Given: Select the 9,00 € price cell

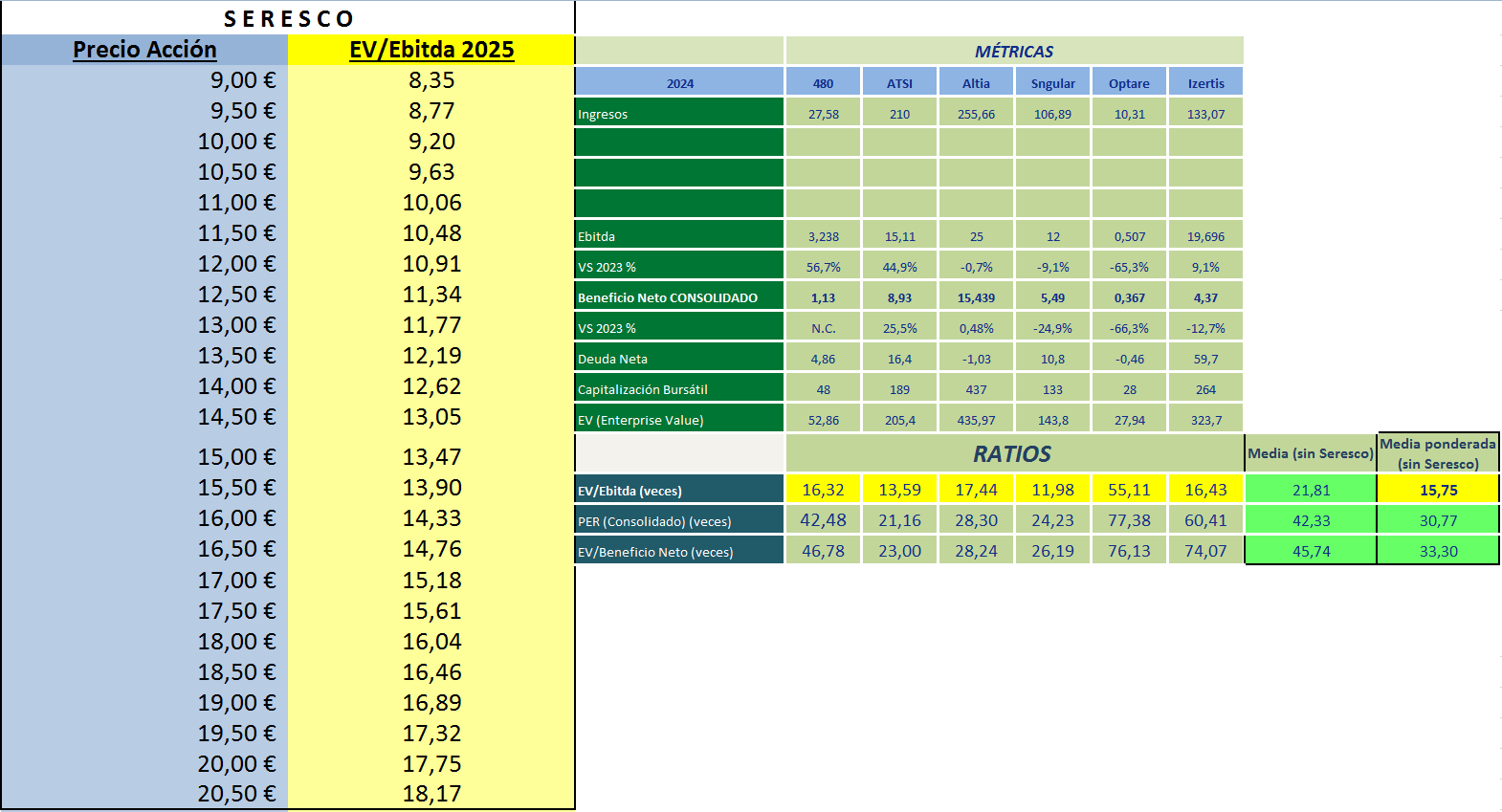Looking at the screenshot, I should click(144, 80).
